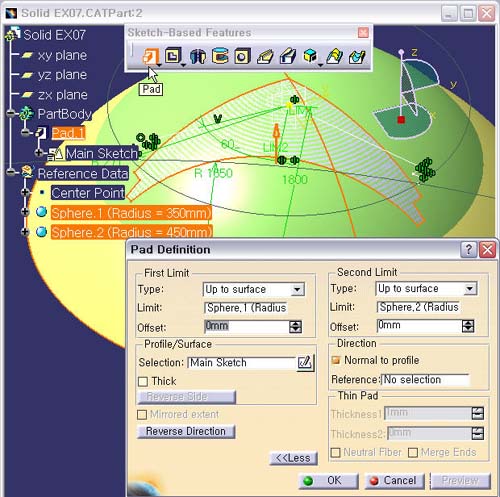The height and width of the screenshot is (497, 500).
Task: Select the Slot tool icon
Action: coord(288,56)
